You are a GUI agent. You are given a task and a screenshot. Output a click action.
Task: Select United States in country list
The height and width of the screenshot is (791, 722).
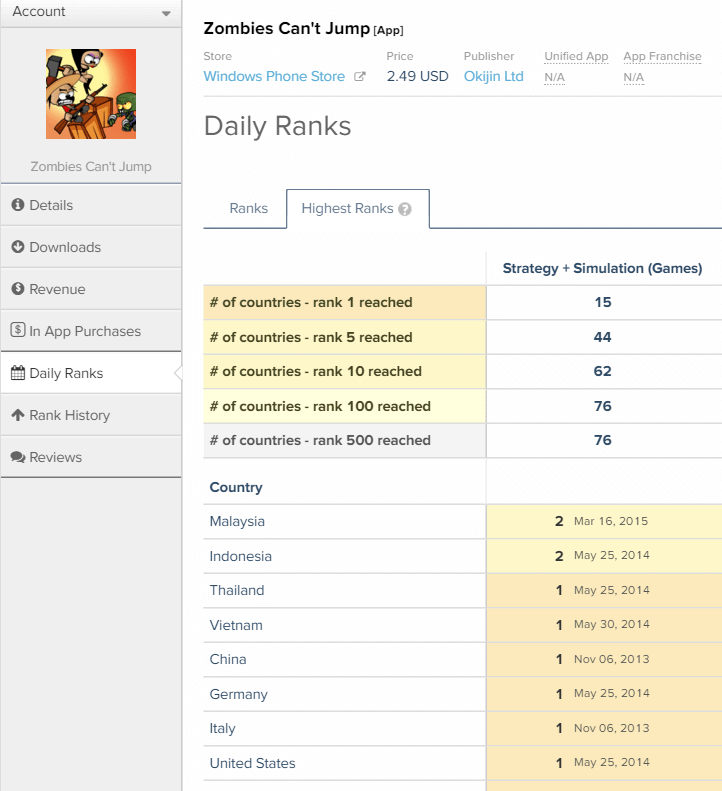[252, 763]
